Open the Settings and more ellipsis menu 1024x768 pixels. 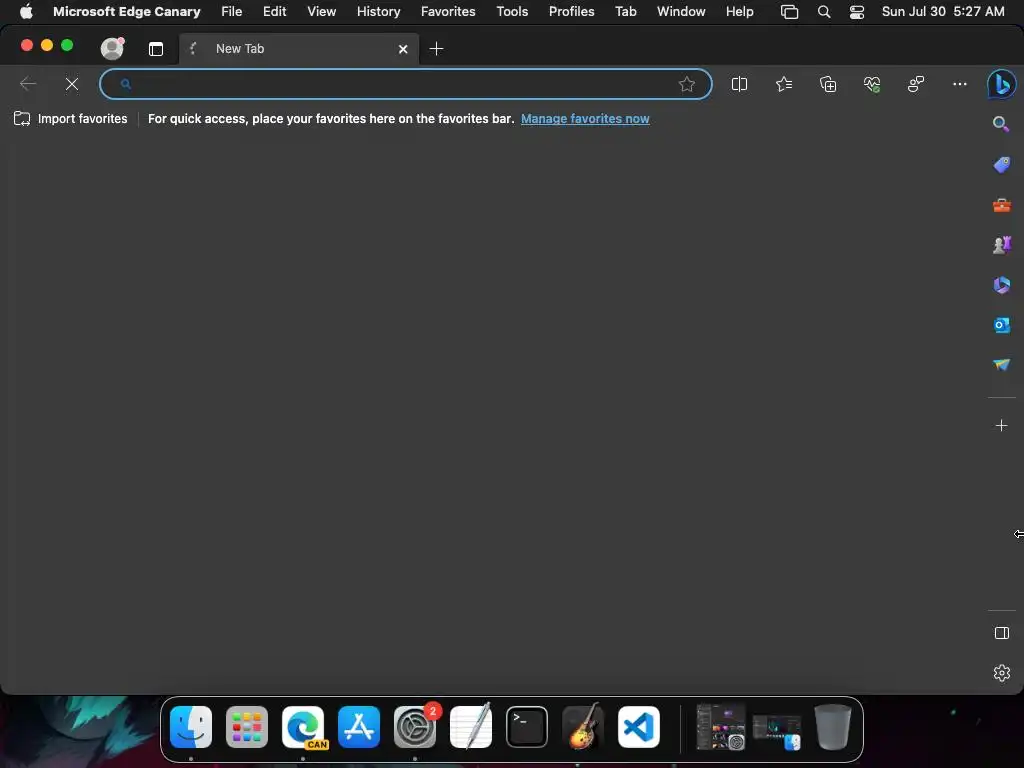coord(959,84)
